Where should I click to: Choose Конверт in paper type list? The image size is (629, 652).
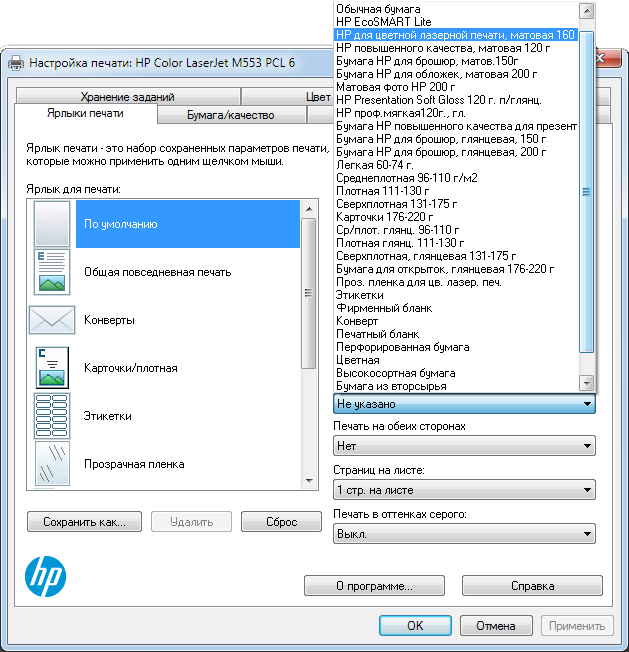[456, 321]
